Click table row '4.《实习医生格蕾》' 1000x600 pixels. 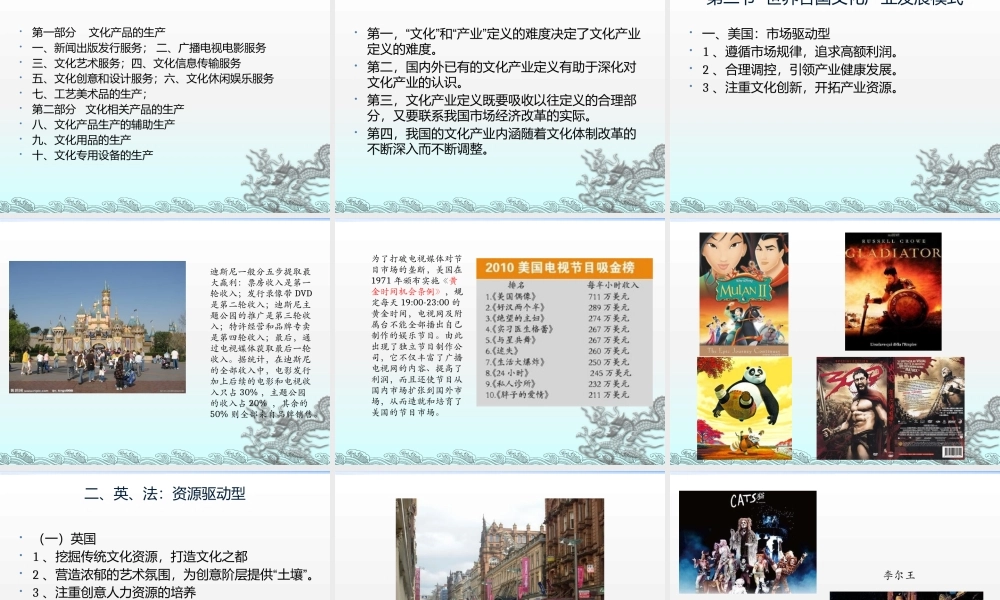[558, 329]
